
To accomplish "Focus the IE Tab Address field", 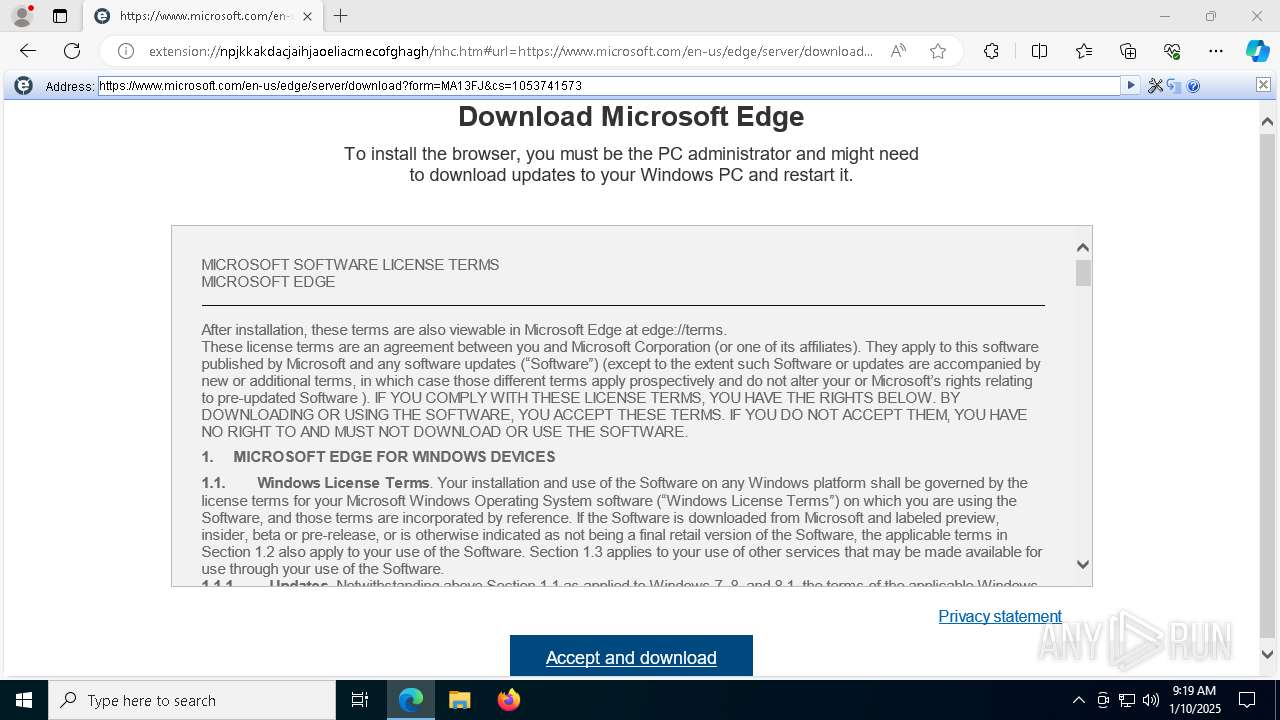I will point(609,86).
